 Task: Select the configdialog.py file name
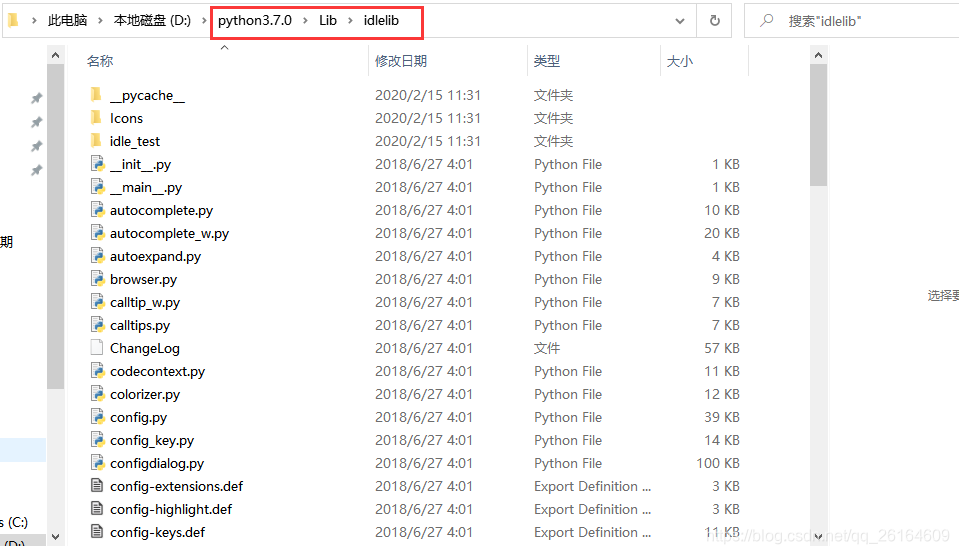(157, 464)
